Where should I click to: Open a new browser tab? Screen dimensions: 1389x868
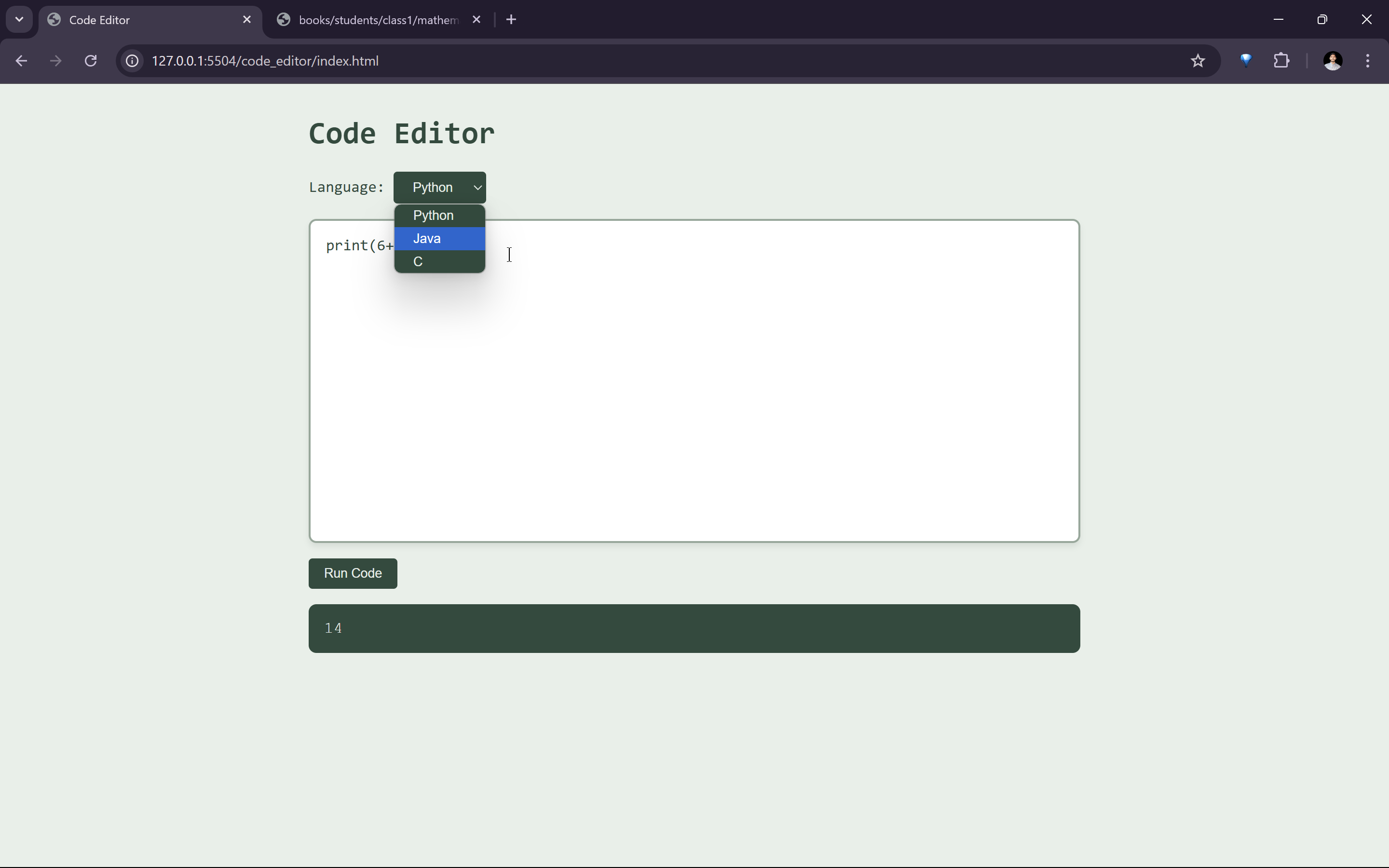tap(511, 19)
